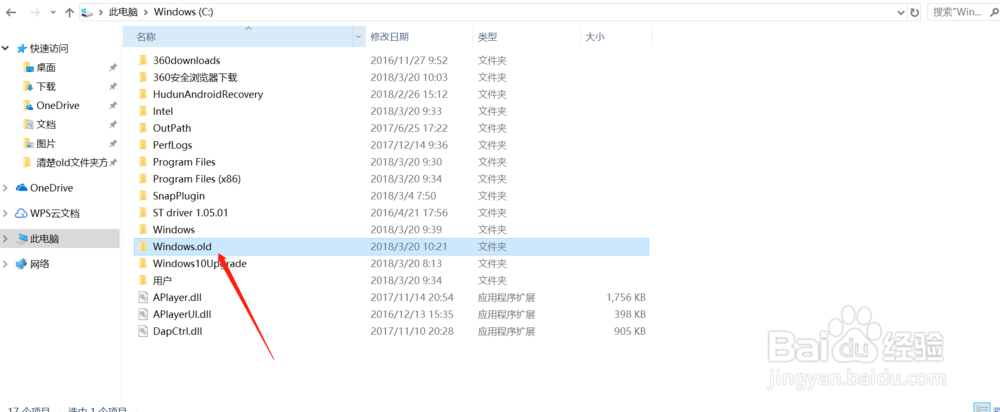Click the pin icon beside 桌面

point(112,68)
